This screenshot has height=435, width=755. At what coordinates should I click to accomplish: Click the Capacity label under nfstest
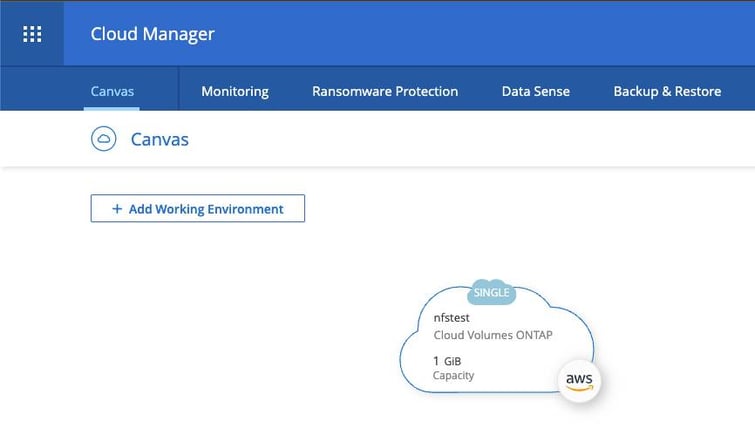point(453,376)
